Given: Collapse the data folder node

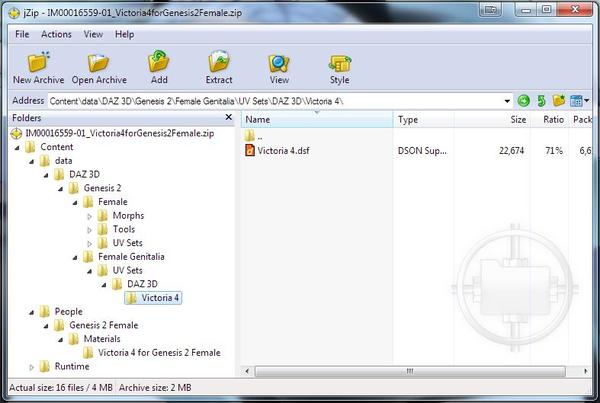Looking at the screenshot, I should click(31, 161).
